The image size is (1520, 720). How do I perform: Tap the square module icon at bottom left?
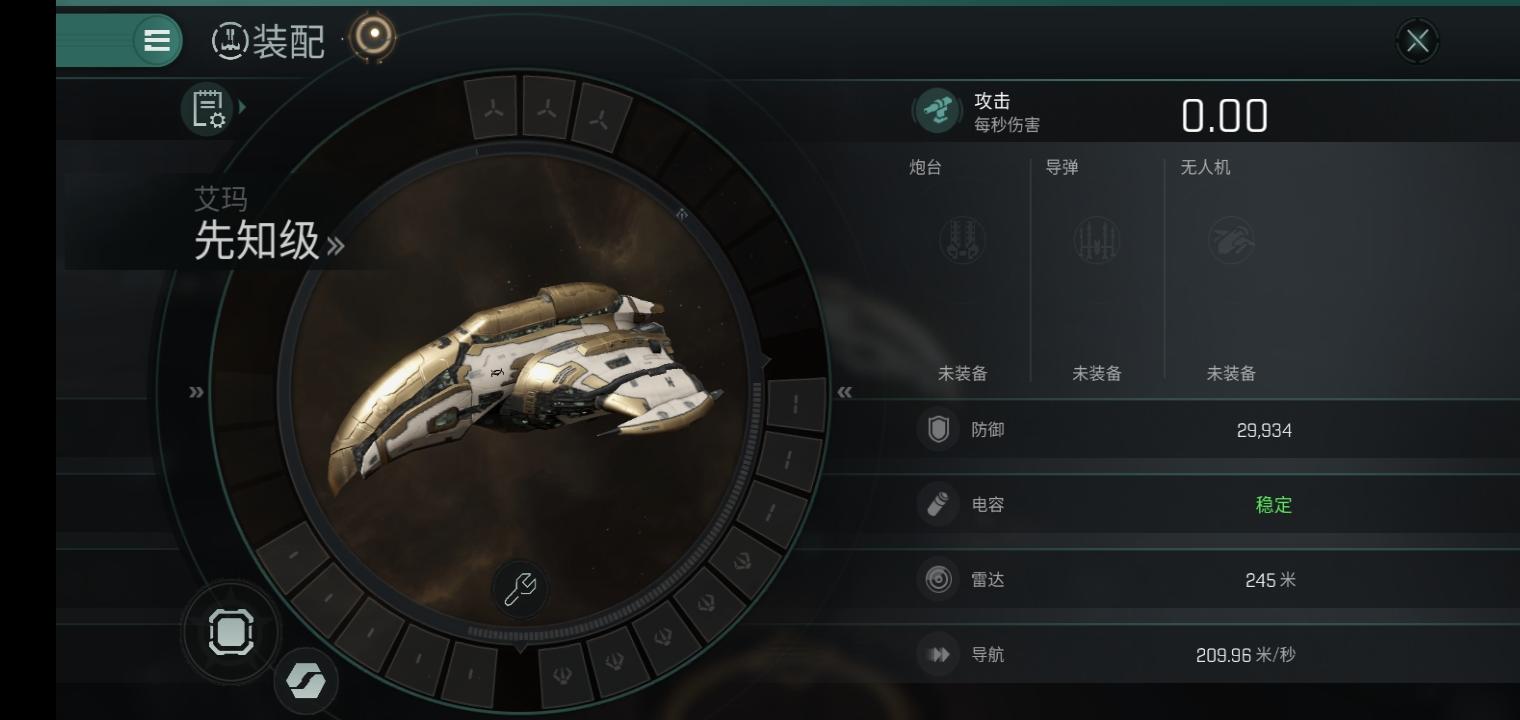(231, 633)
